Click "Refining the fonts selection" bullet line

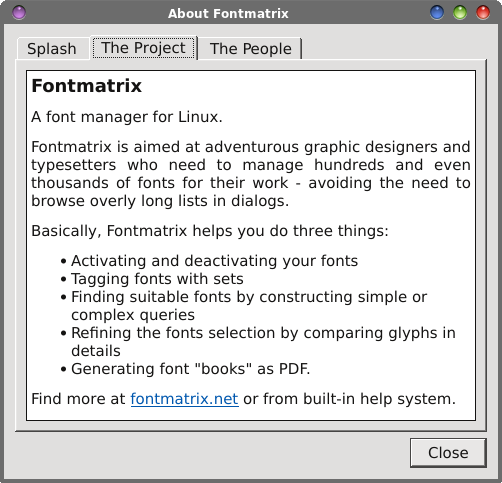point(263,333)
